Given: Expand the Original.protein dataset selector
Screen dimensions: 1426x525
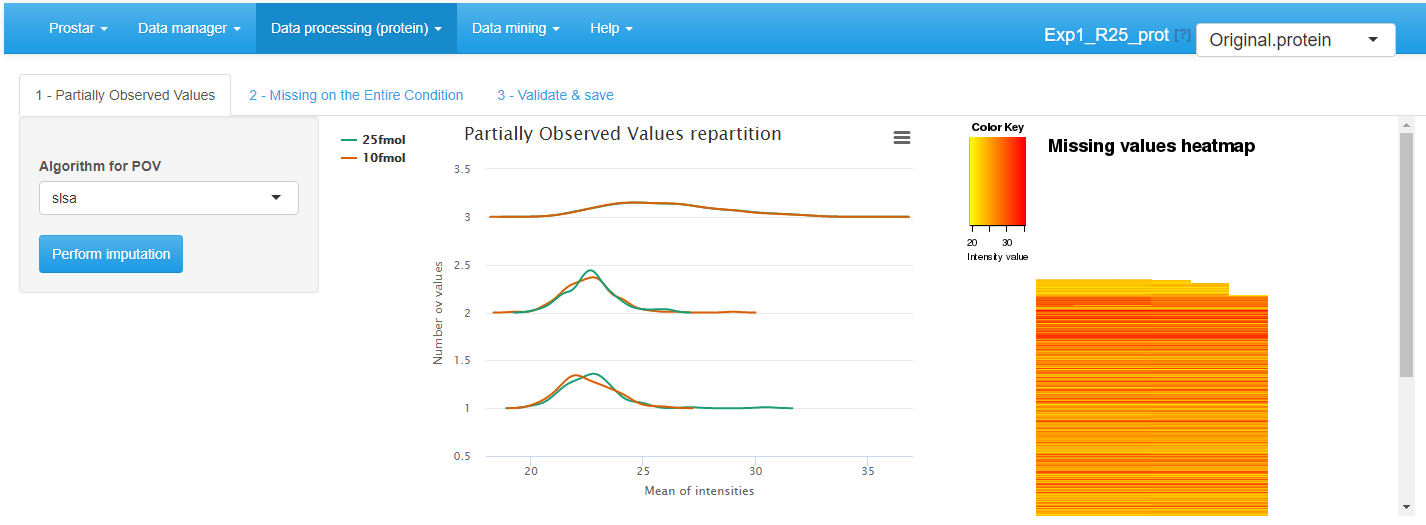Looking at the screenshot, I should pos(1295,40).
